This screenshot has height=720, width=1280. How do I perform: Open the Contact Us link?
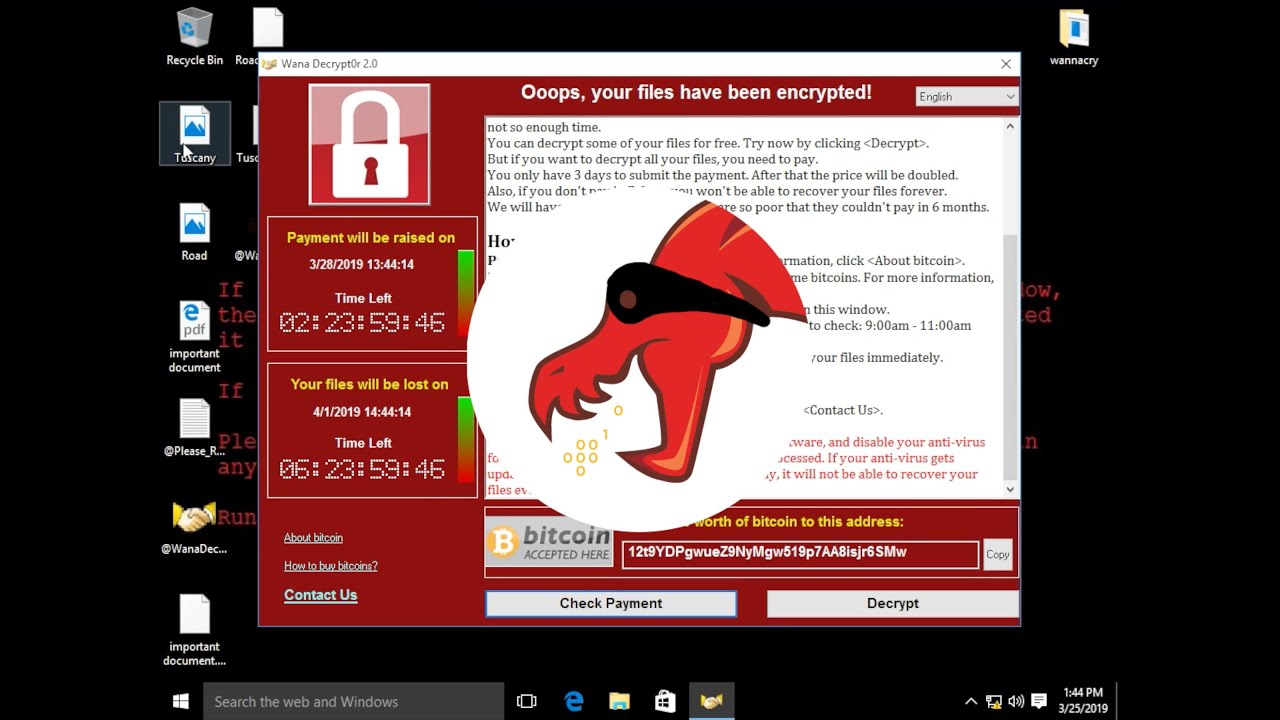320,595
